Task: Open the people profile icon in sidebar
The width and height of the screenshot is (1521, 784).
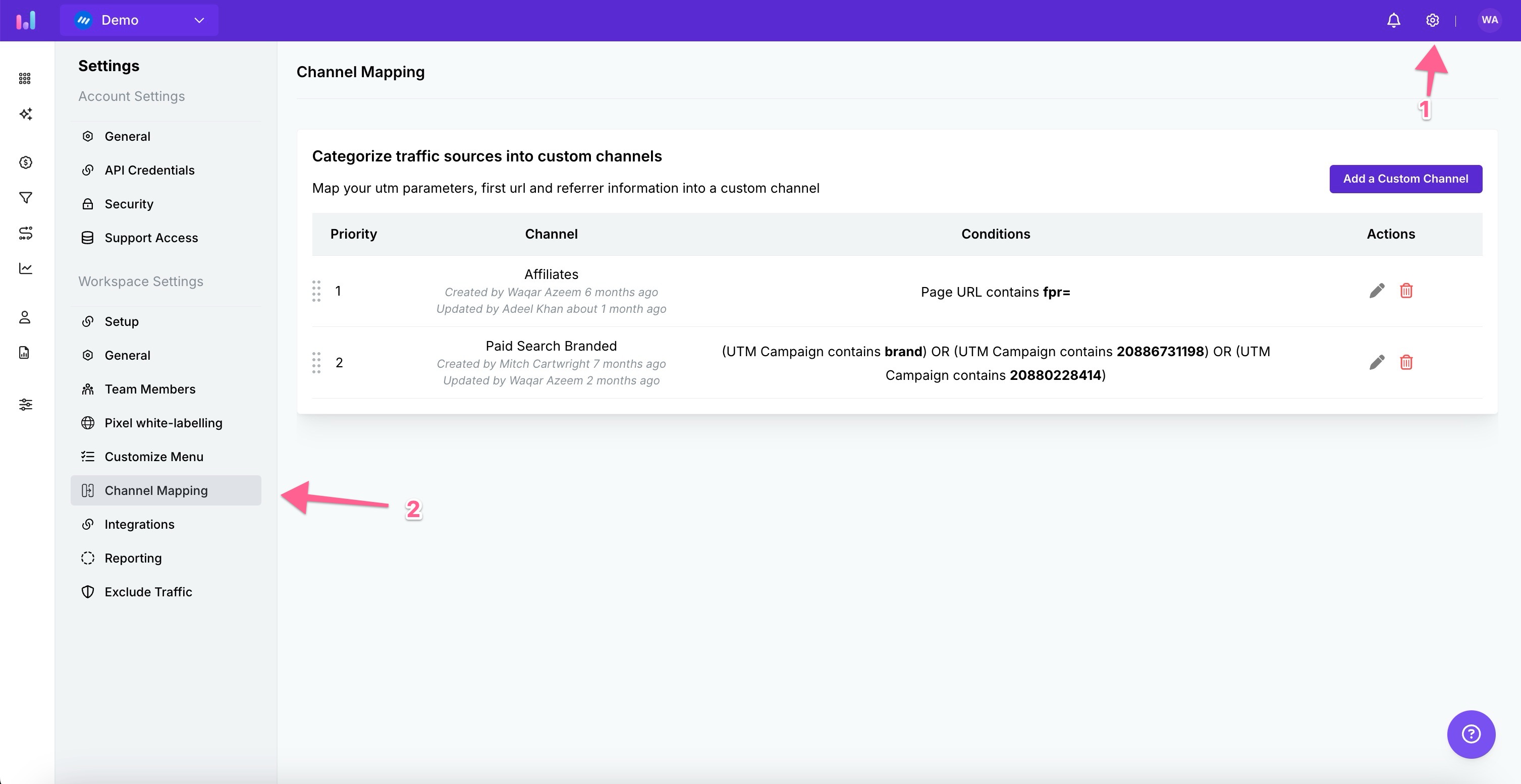Action: (25, 317)
